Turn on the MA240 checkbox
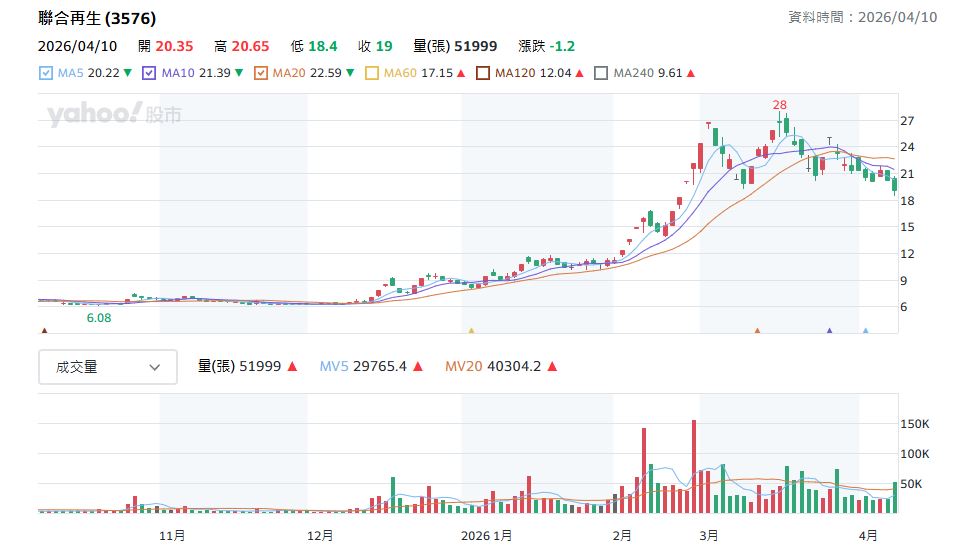The width and height of the screenshot is (961, 557). click(601, 73)
